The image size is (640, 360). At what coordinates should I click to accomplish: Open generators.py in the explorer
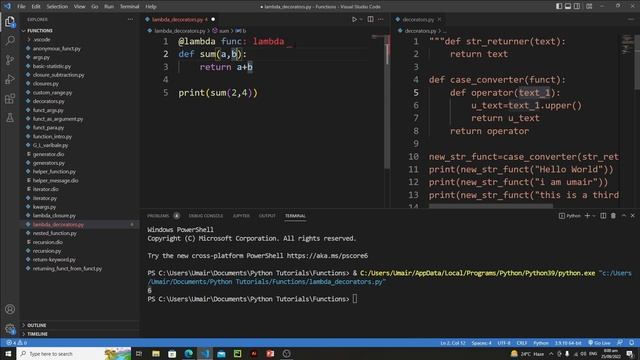[x=49, y=163]
